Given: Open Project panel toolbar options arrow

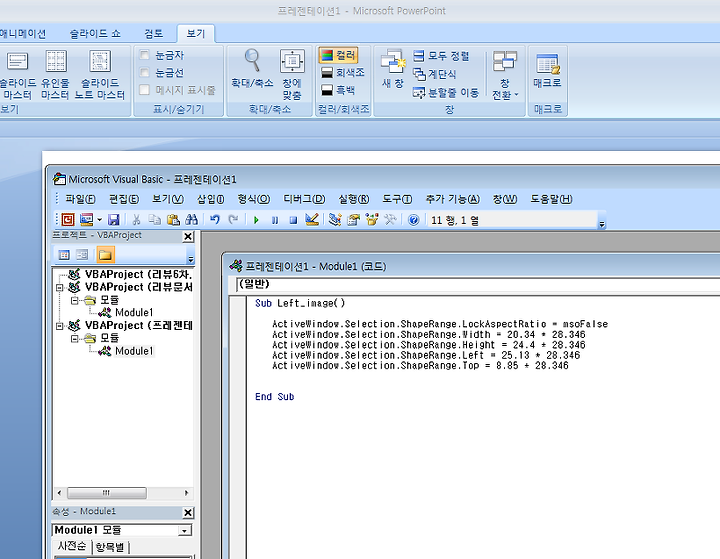Looking at the screenshot, I should click(x=191, y=259).
